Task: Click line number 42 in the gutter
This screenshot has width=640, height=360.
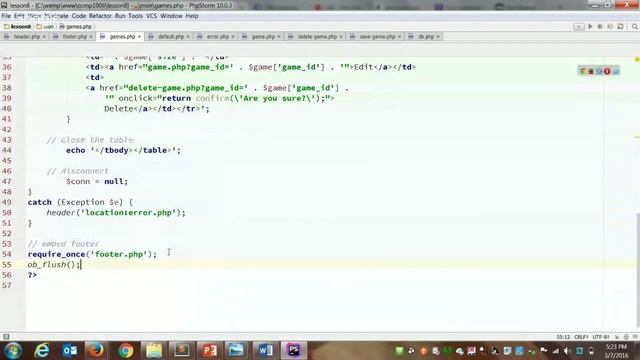Action: [7, 129]
